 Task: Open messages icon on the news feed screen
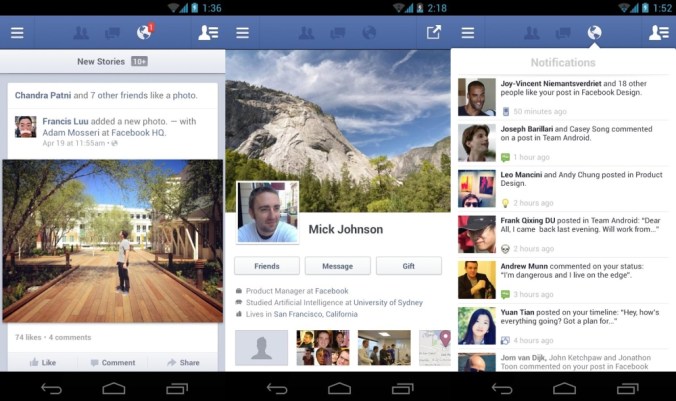(113, 33)
